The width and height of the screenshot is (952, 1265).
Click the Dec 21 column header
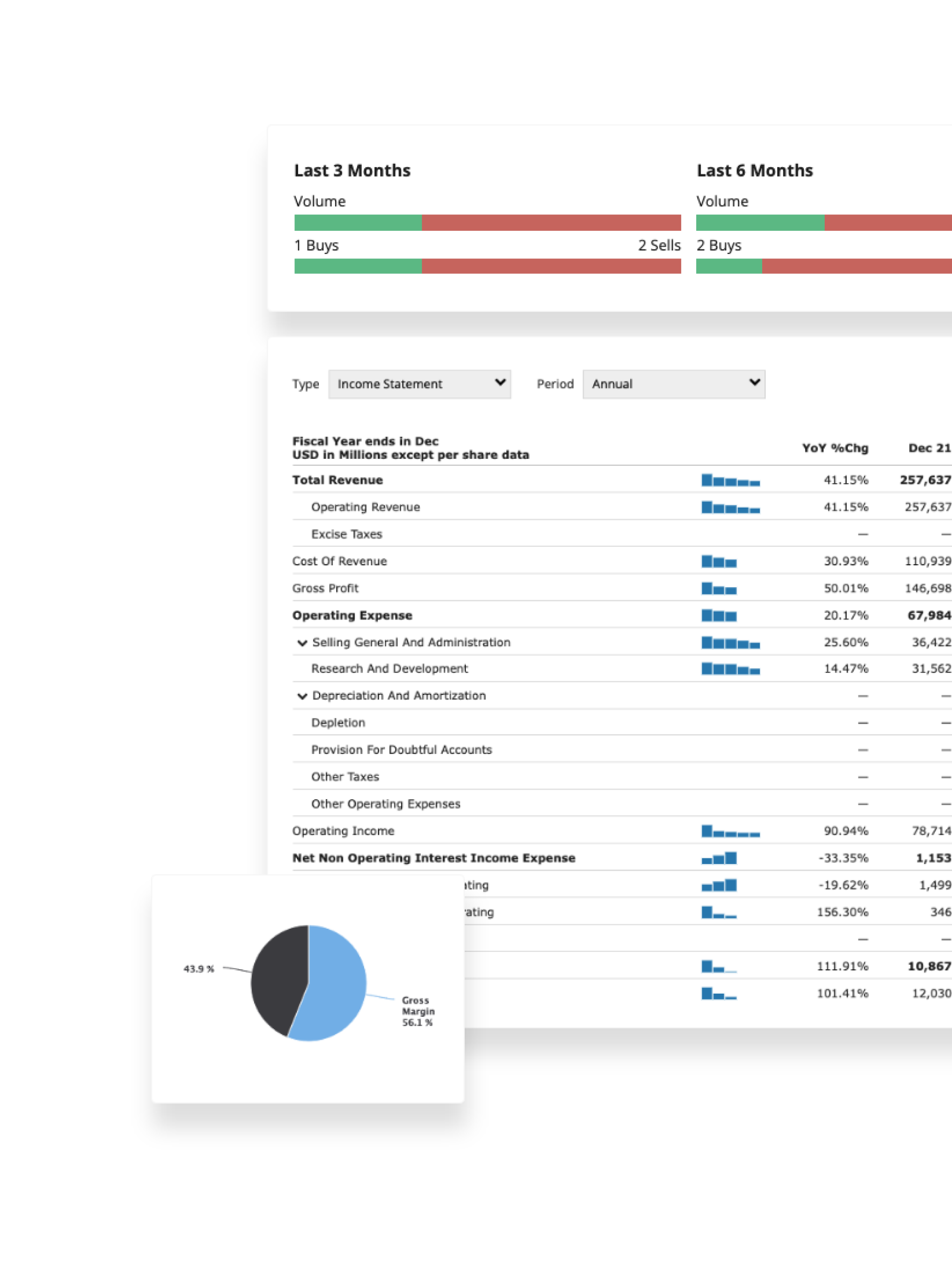[929, 448]
